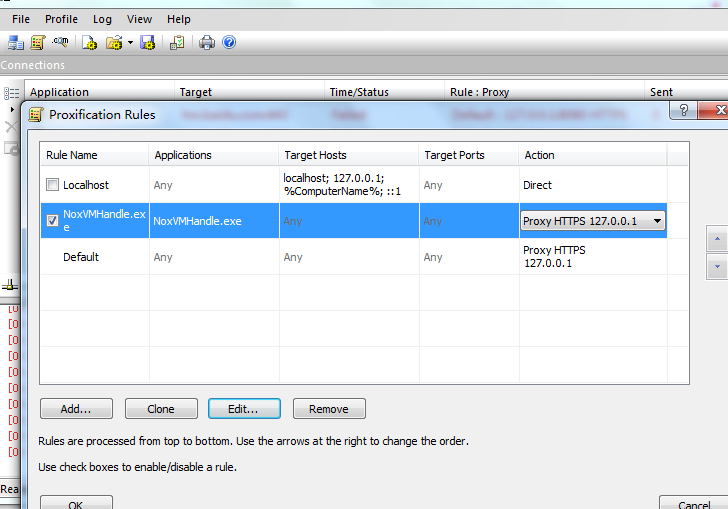The image size is (728, 509).
Task: Click the Save Profile floppy icon
Action: [x=148, y=43]
